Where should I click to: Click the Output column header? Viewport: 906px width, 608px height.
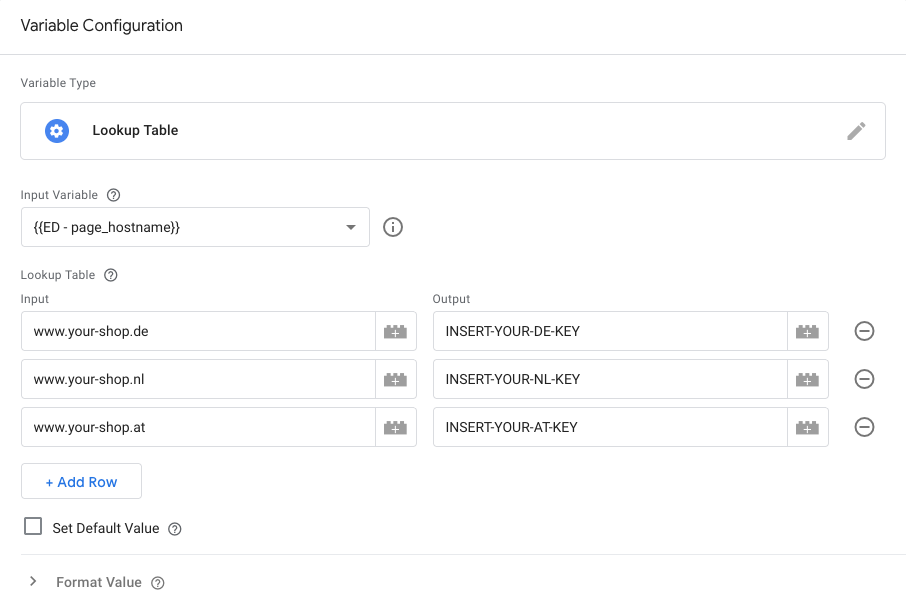click(451, 299)
